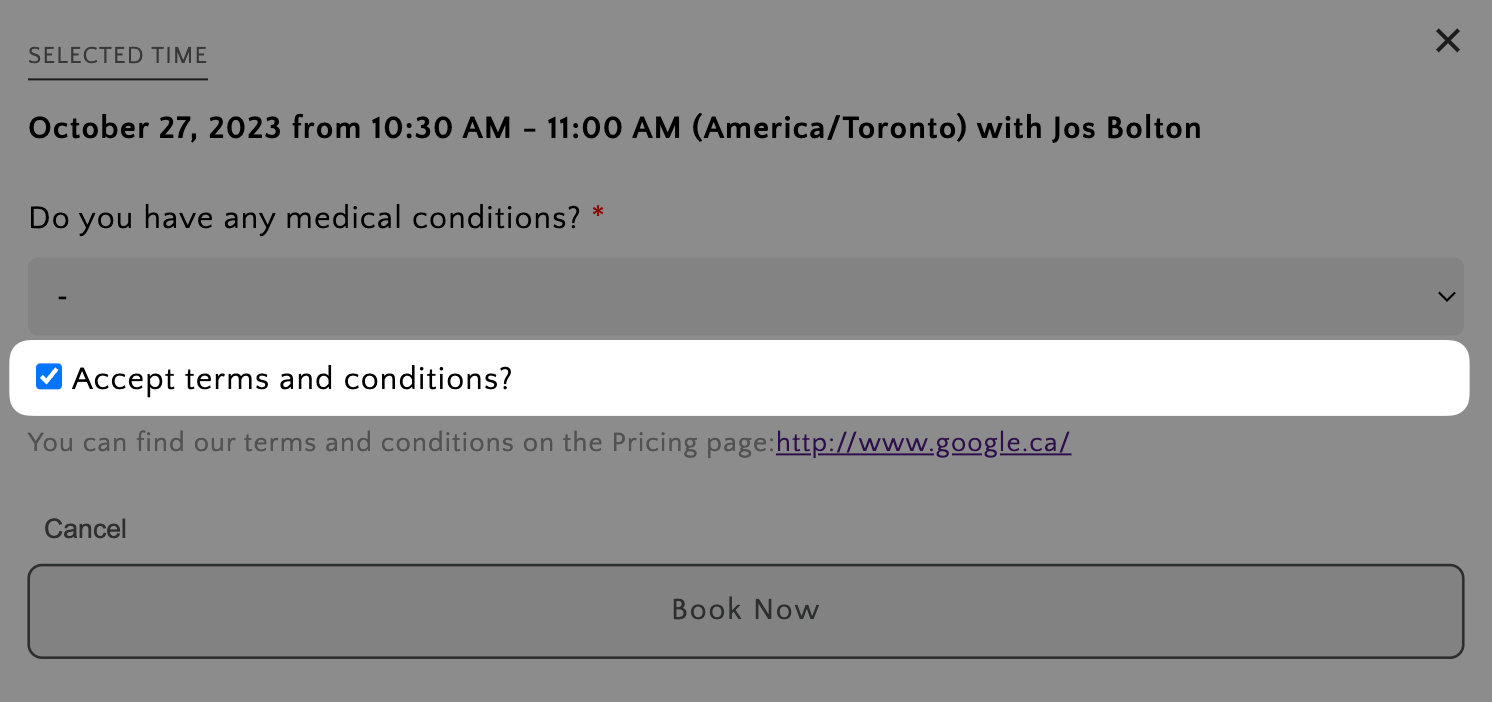Click the 'Accept terms and conditions?' label text
The height and width of the screenshot is (702, 1492).
291,379
